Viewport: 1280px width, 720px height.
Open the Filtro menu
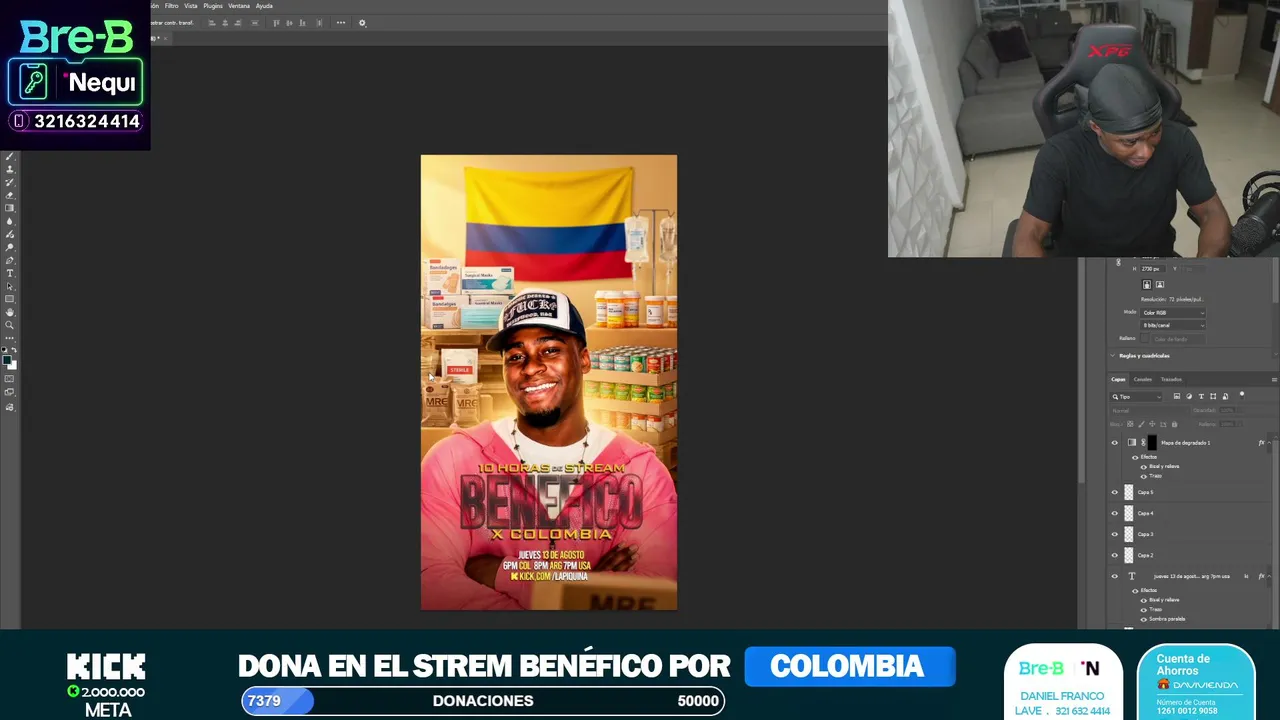coord(171,6)
